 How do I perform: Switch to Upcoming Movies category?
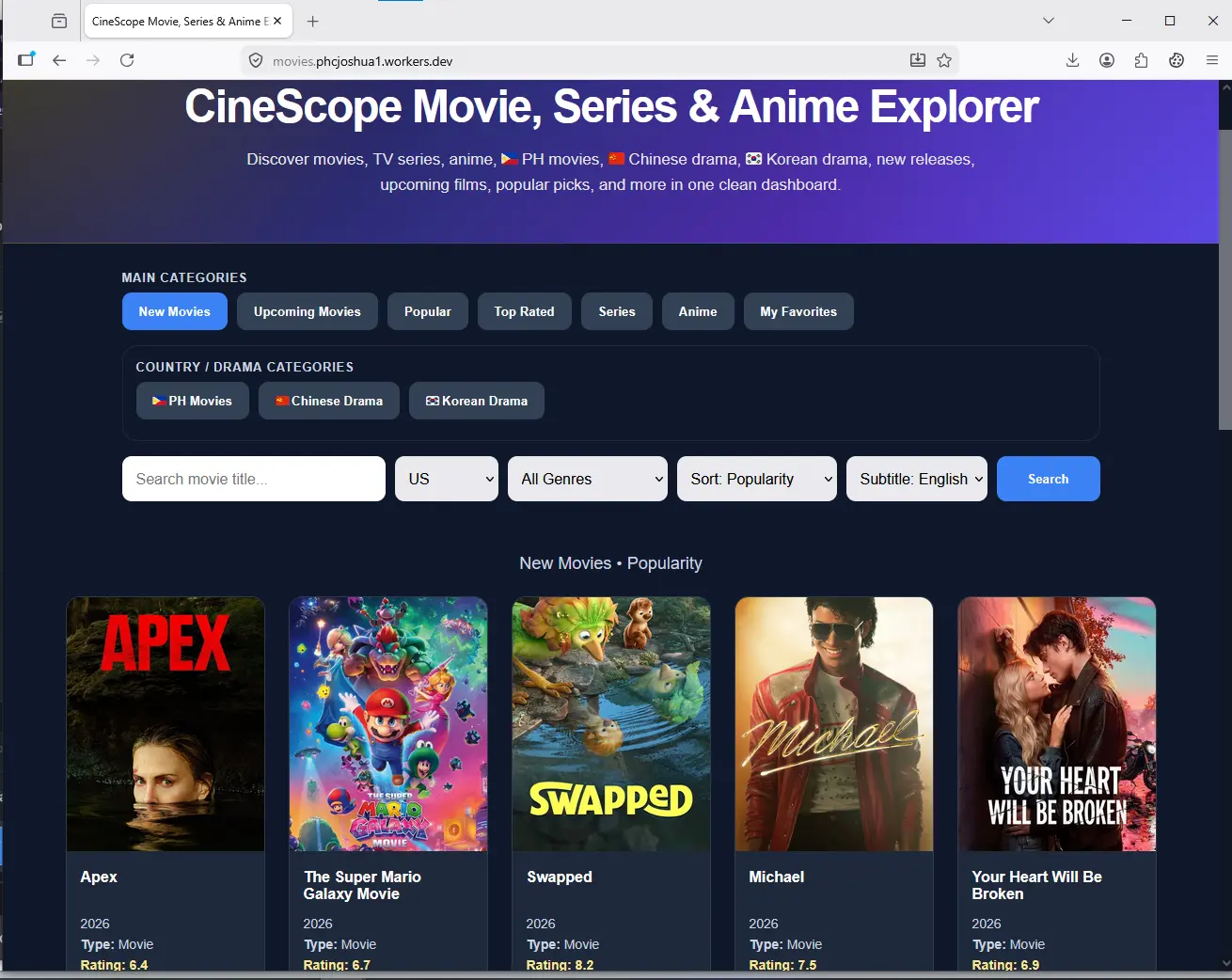point(308,311)
